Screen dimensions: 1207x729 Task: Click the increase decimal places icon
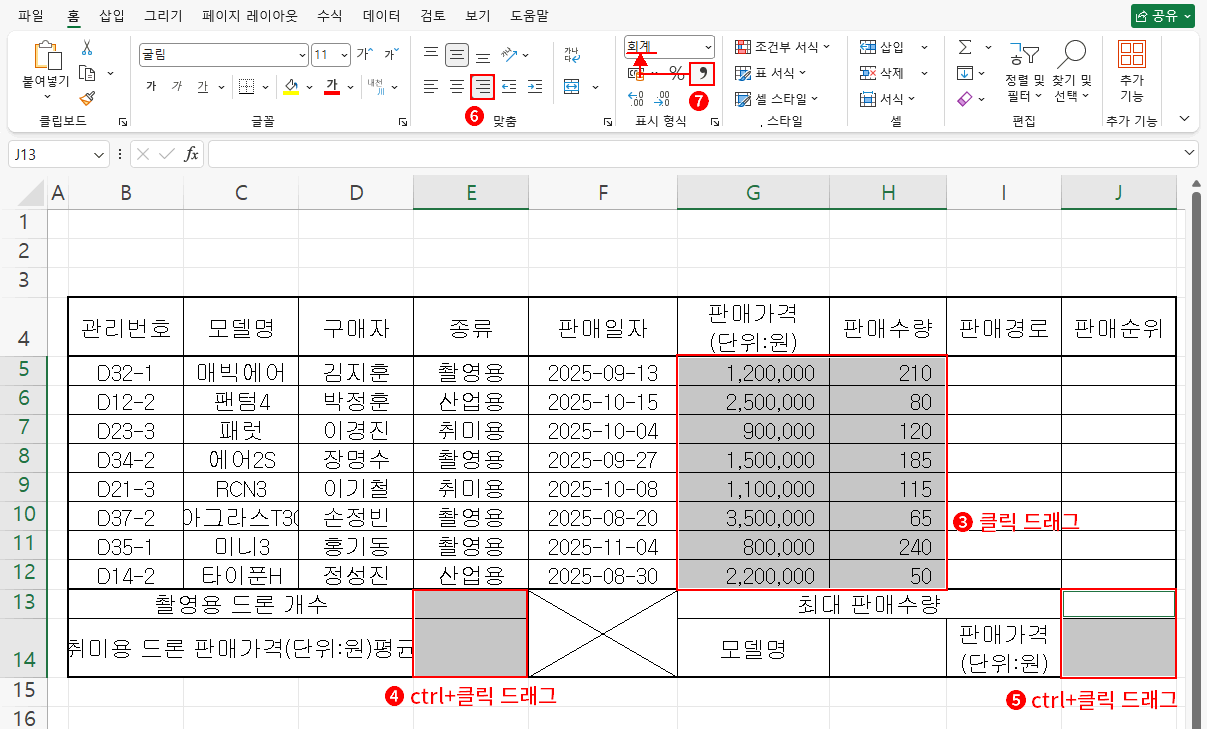(x=634, y=98)
